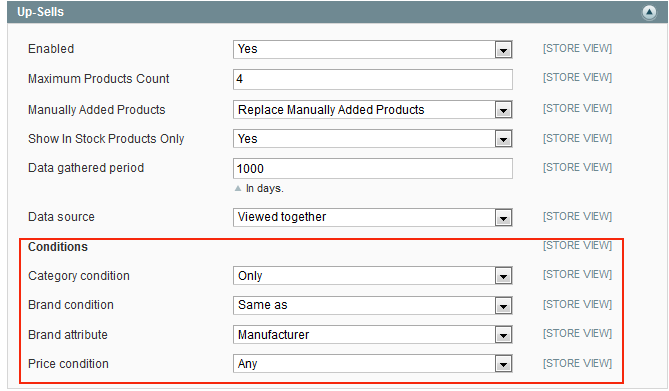The width and height of the screenshot is (669, 391).
Task: Click the Enabled field label
Action: [51, 49]
